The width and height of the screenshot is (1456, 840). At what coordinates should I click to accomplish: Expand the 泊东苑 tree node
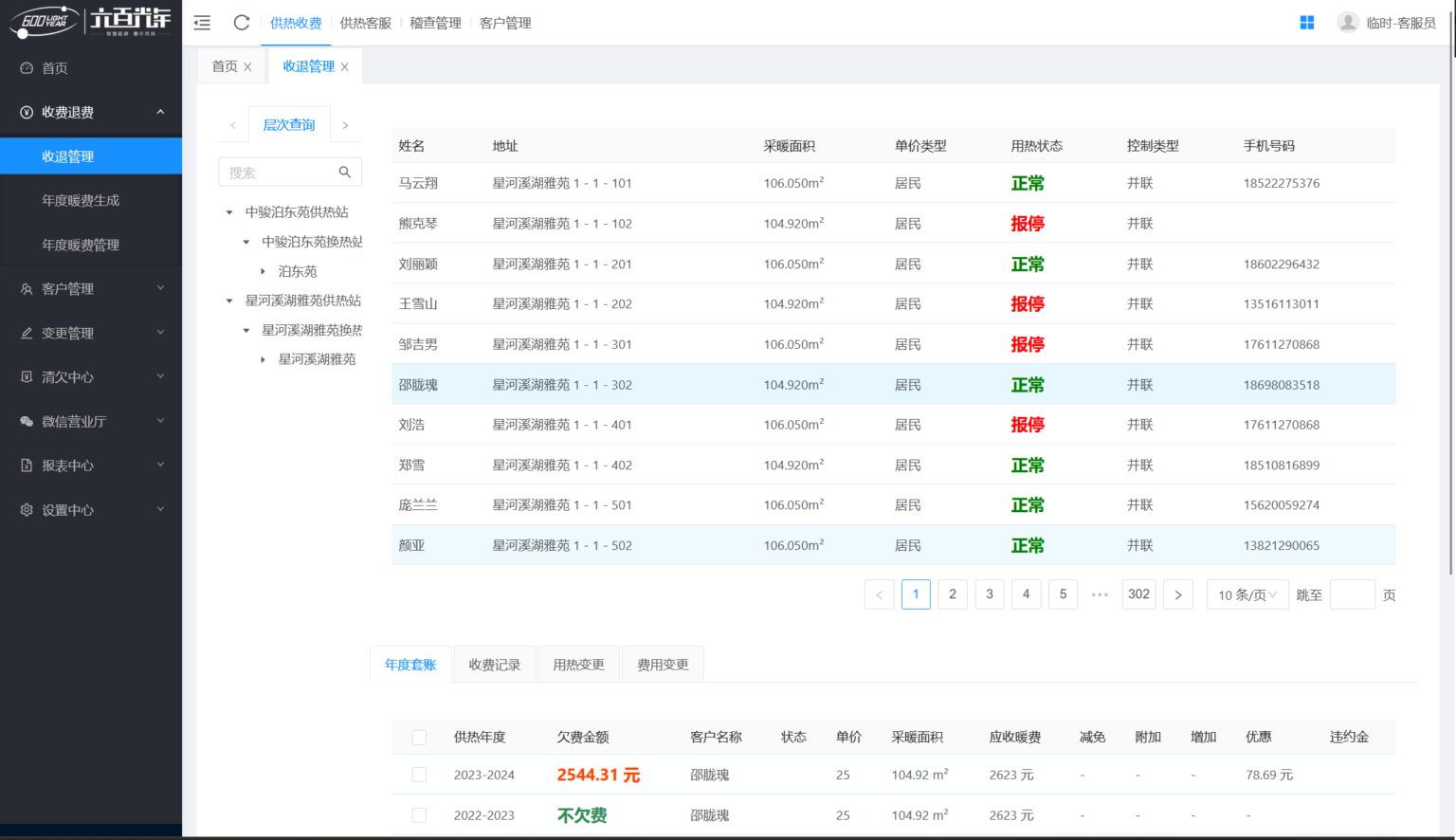[x=263, y=272]
